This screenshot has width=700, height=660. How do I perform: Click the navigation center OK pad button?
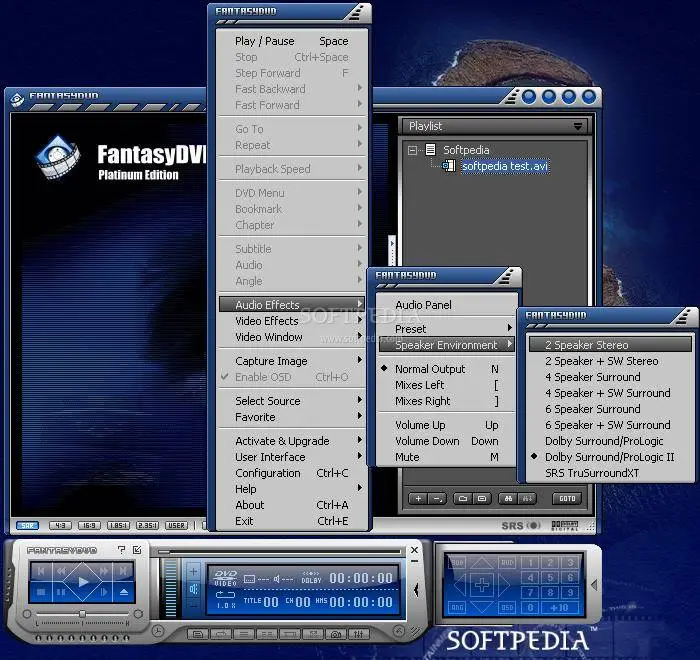click(x=483, y=583)
